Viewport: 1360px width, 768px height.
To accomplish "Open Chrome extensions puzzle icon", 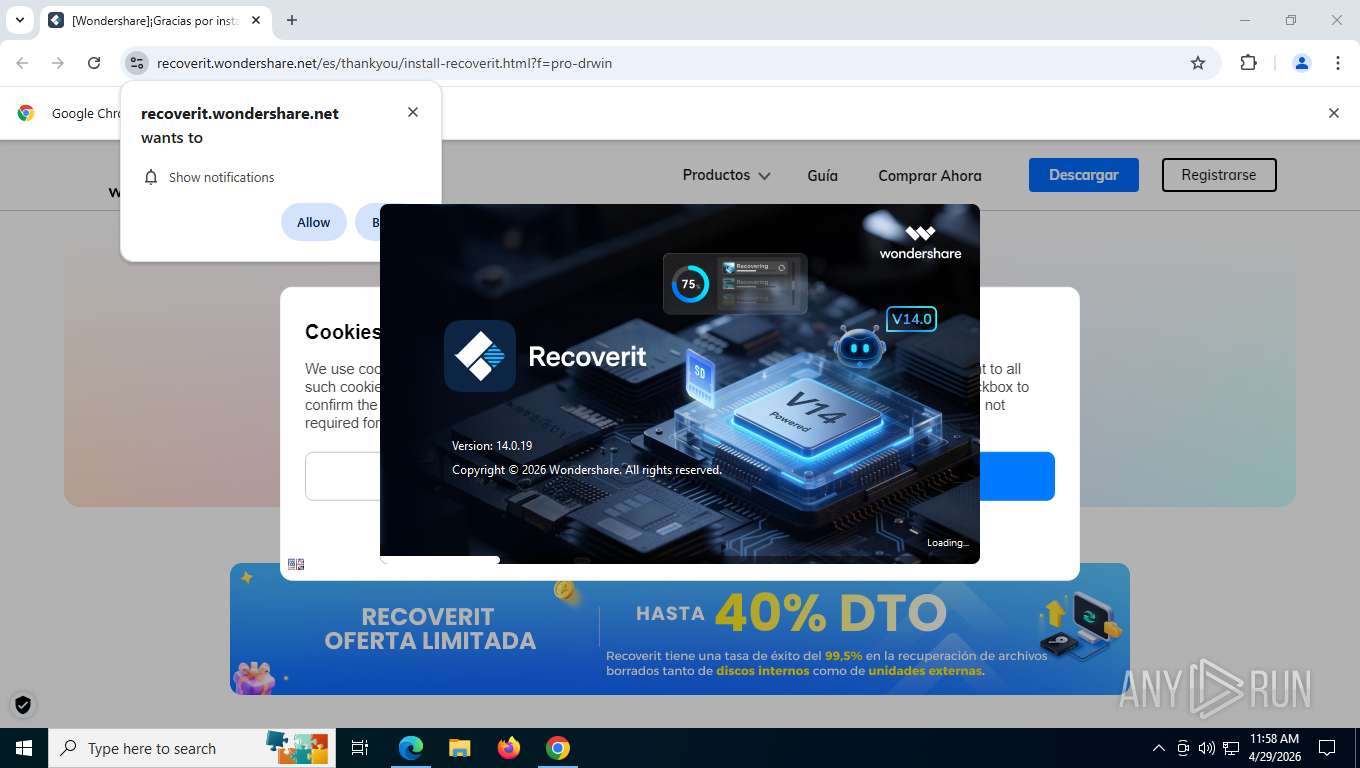I will tap(1248, 63).
